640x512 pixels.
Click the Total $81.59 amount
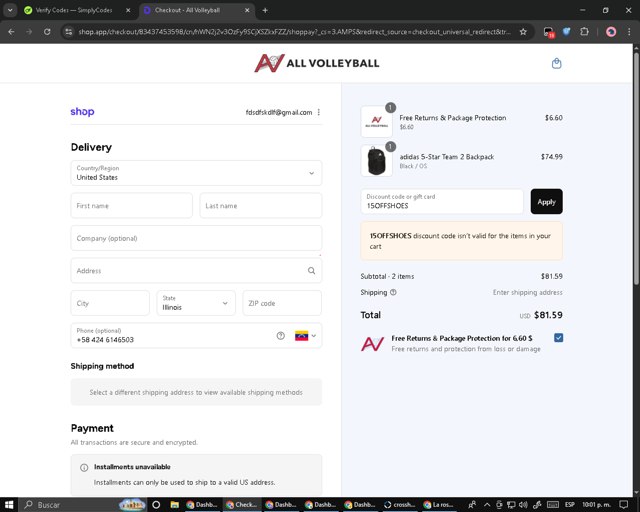548,315
